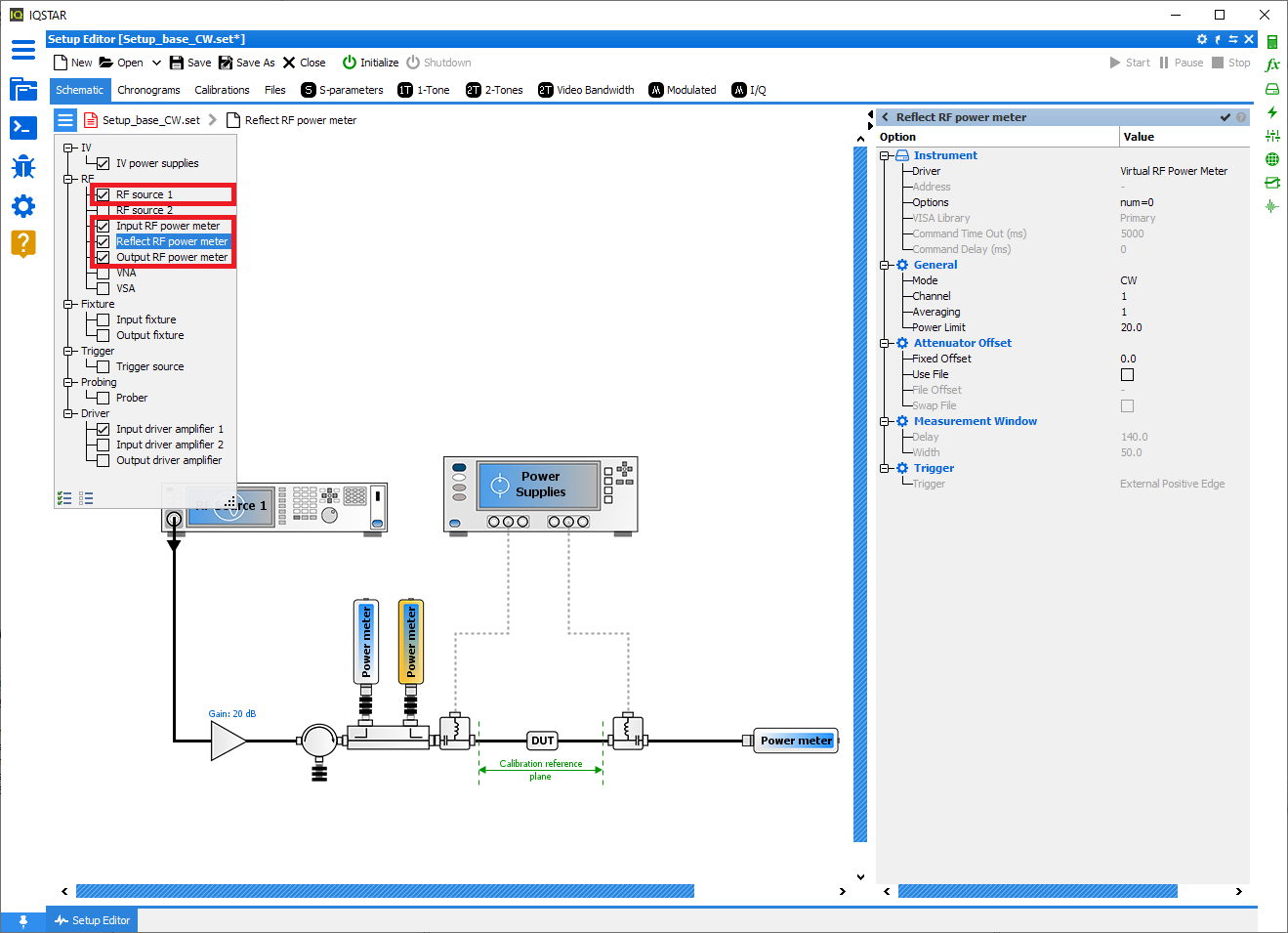Collapse the Measurement Window group
This screenshot has width=1288, height=933.
[x=885, y=421]
